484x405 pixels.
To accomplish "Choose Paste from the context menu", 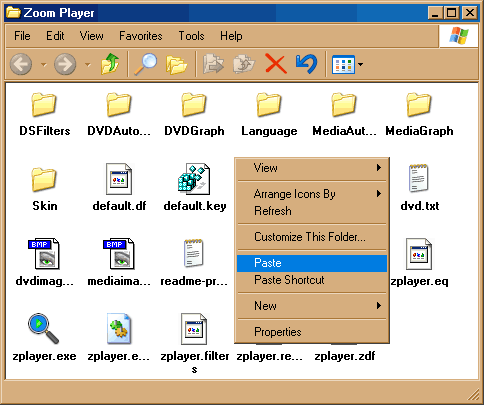I will point(312,263).
